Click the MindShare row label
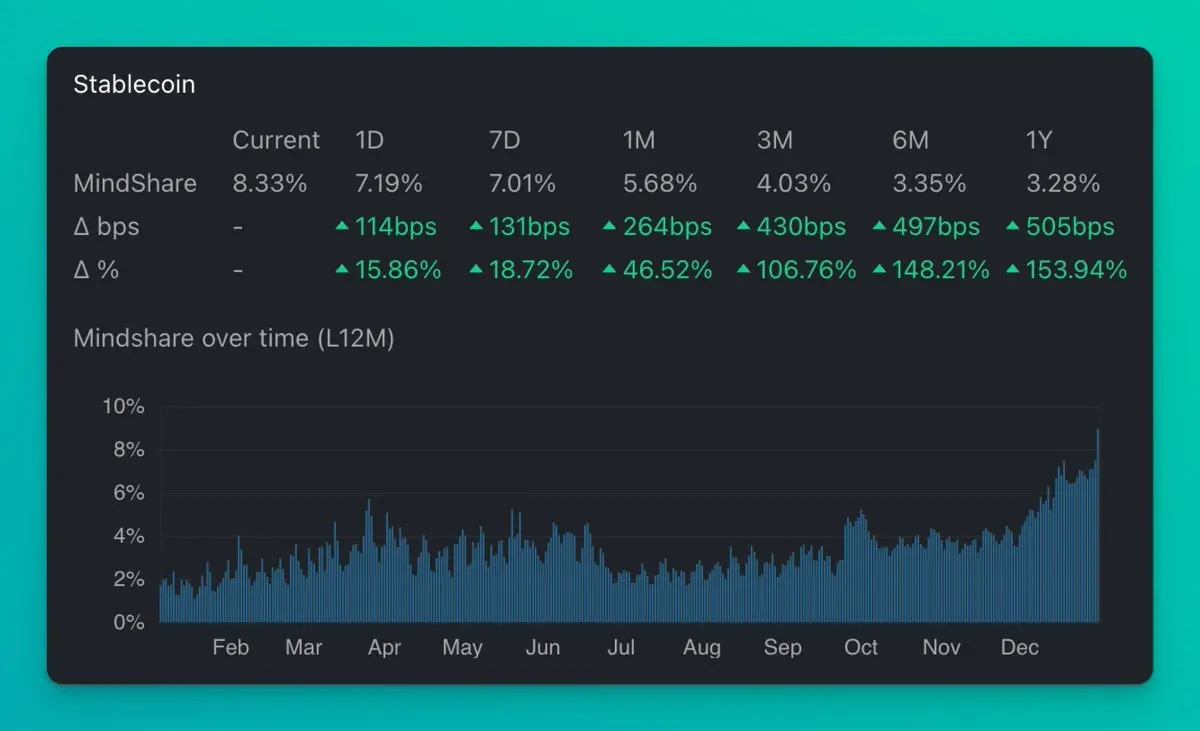This screenshot has width=1200, height=731. pos(135,183)
